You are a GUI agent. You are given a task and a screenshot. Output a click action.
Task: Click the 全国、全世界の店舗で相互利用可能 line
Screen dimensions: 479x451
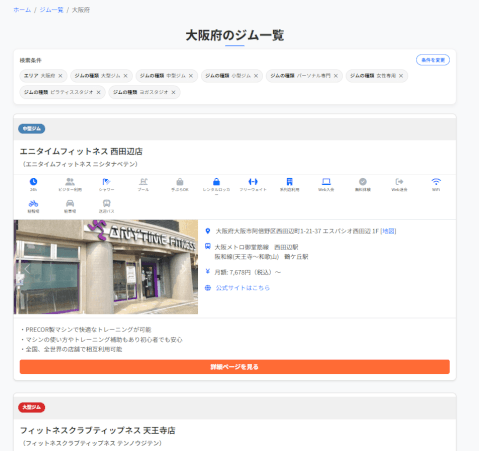click(71, 349)
